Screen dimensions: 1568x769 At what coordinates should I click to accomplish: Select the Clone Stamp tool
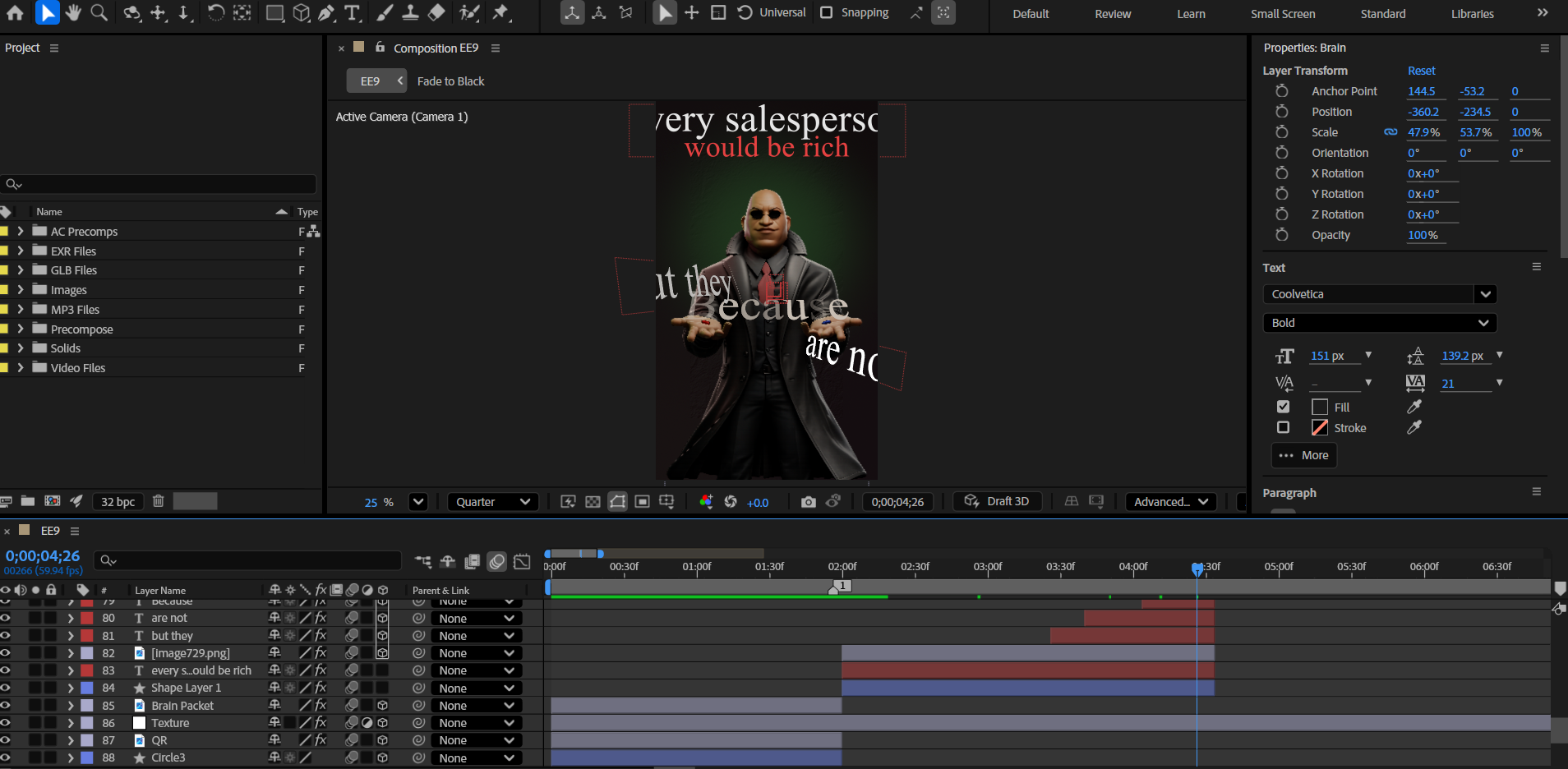pos(410,12)
